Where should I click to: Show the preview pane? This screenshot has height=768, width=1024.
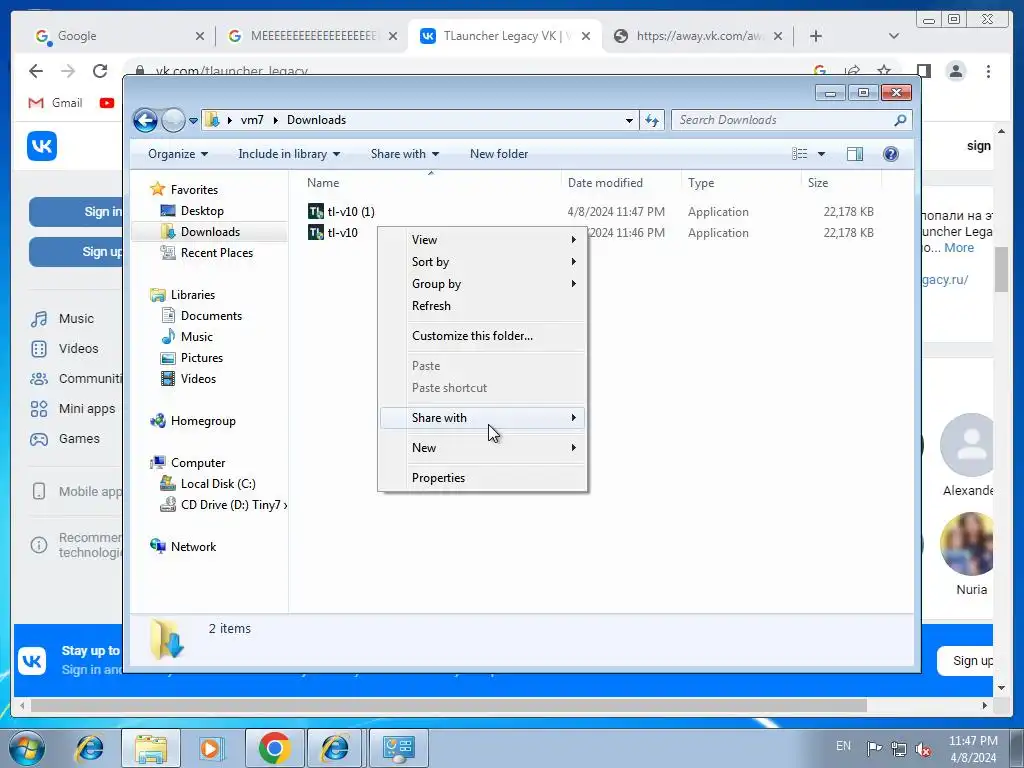pyautogui.click(x=854, y=153)
